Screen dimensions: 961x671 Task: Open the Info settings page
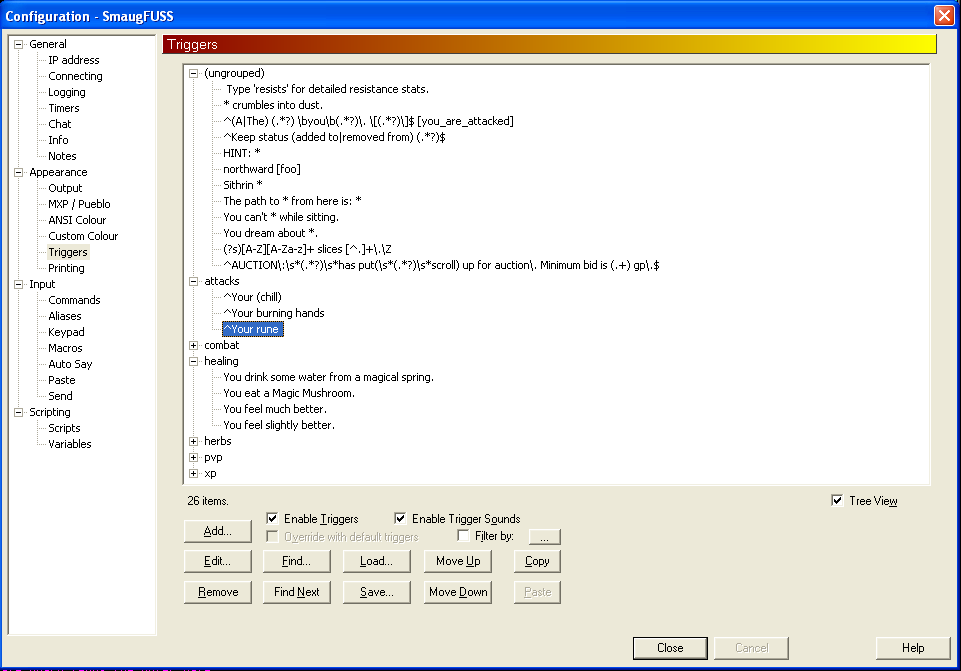click(58, 140)
